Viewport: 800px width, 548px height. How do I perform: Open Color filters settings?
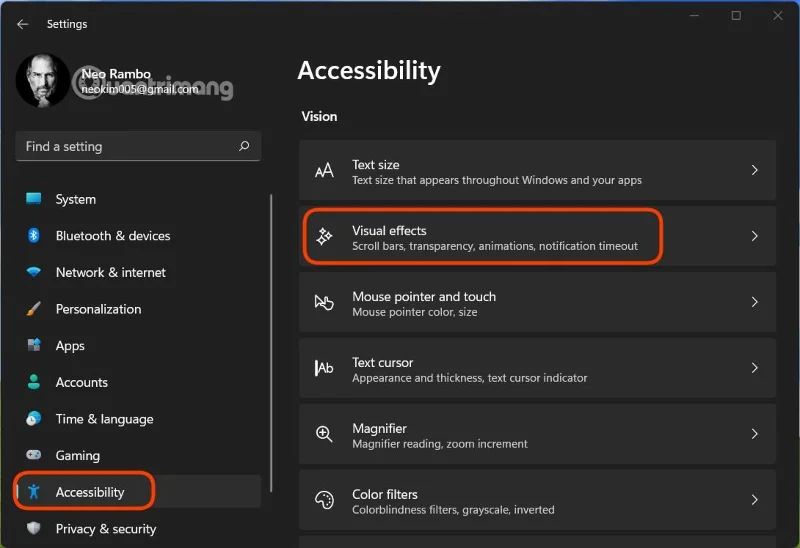point(537,500)
